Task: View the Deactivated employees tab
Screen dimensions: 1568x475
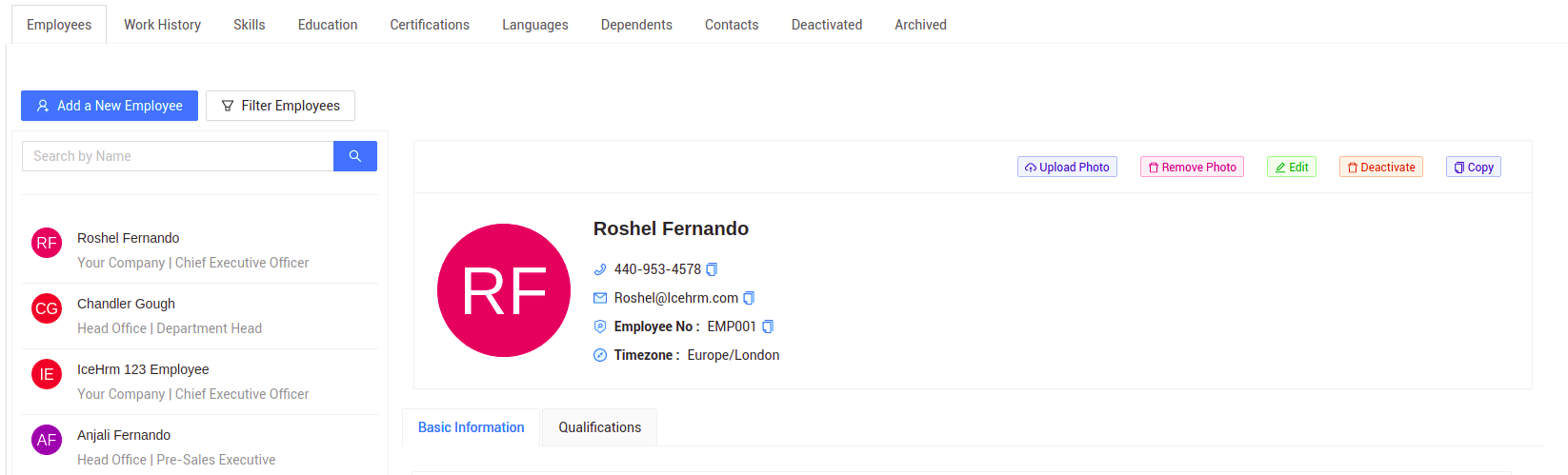Action: pyautogui.click(x=826, y=25)
